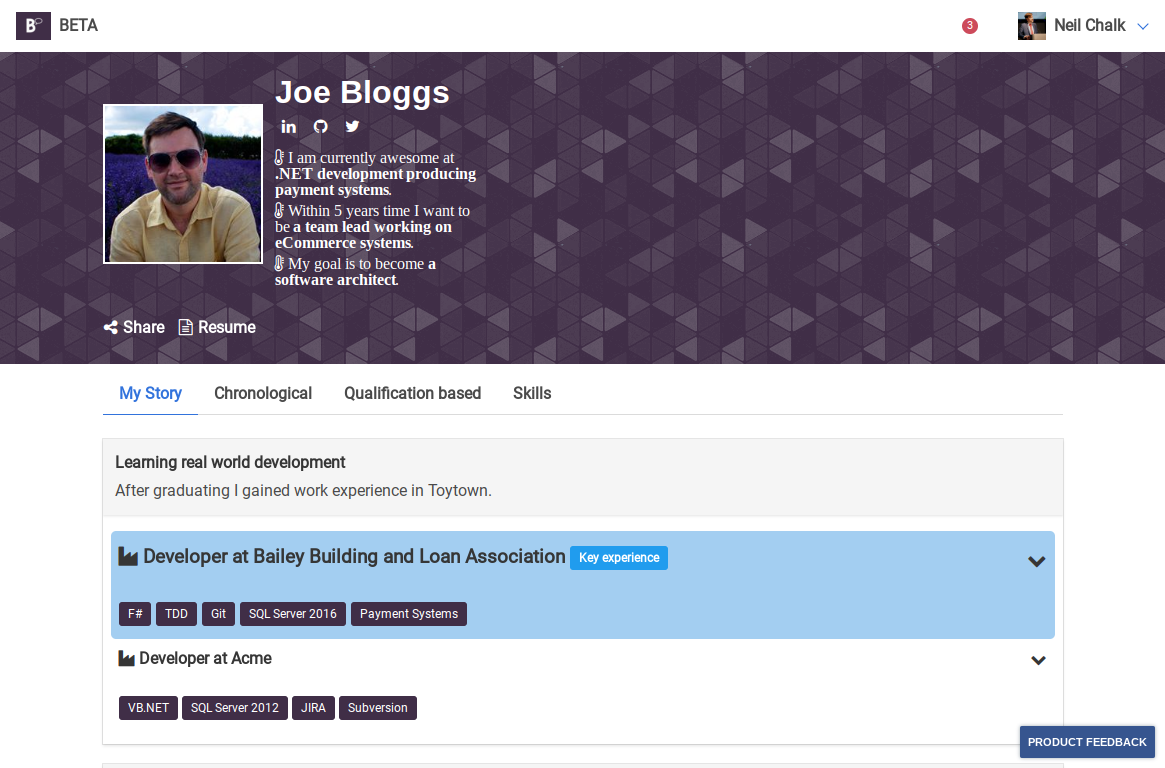Open the Skills tab
The height and width of the screenshot is (768, 1165).
[532, 394]
